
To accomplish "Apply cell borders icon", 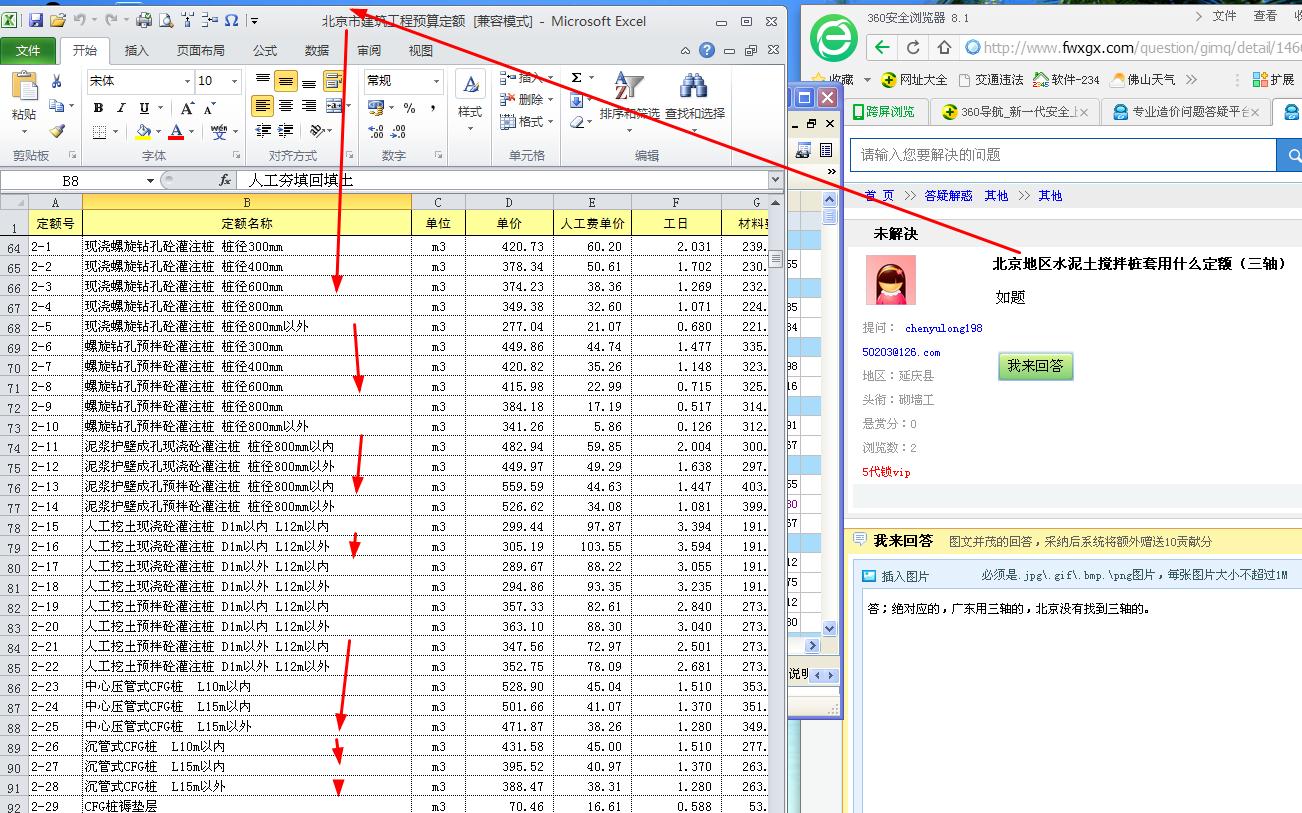I will [99, 131].
